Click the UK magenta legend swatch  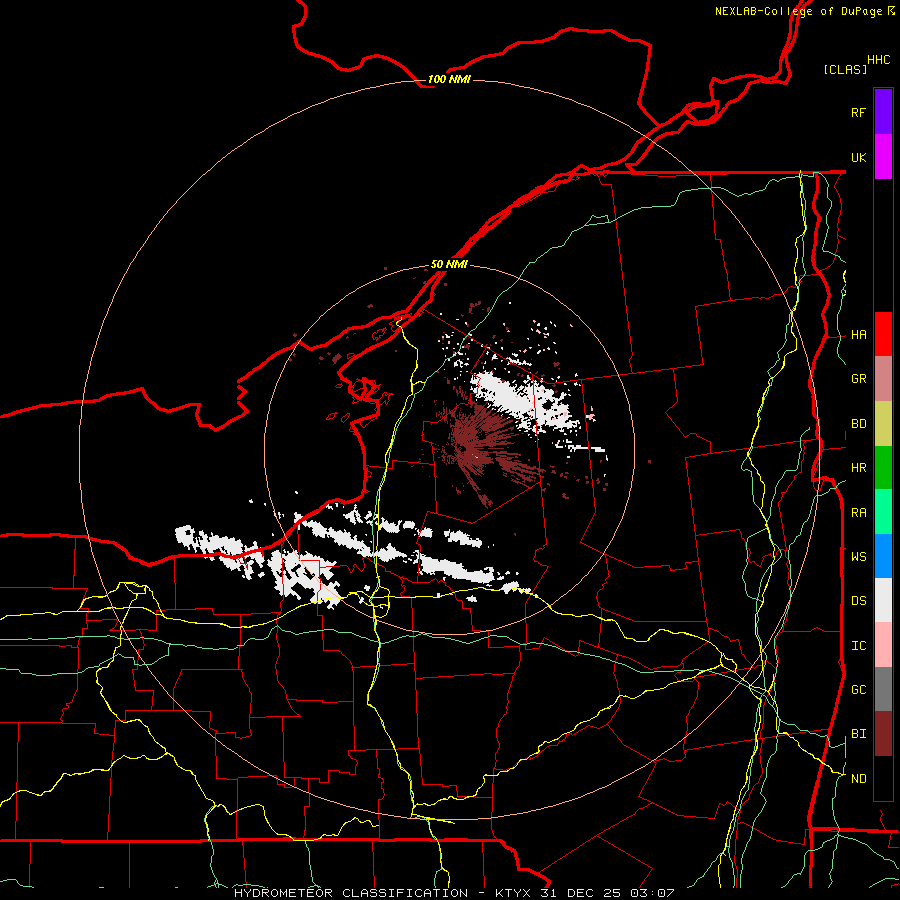point(883,157)
